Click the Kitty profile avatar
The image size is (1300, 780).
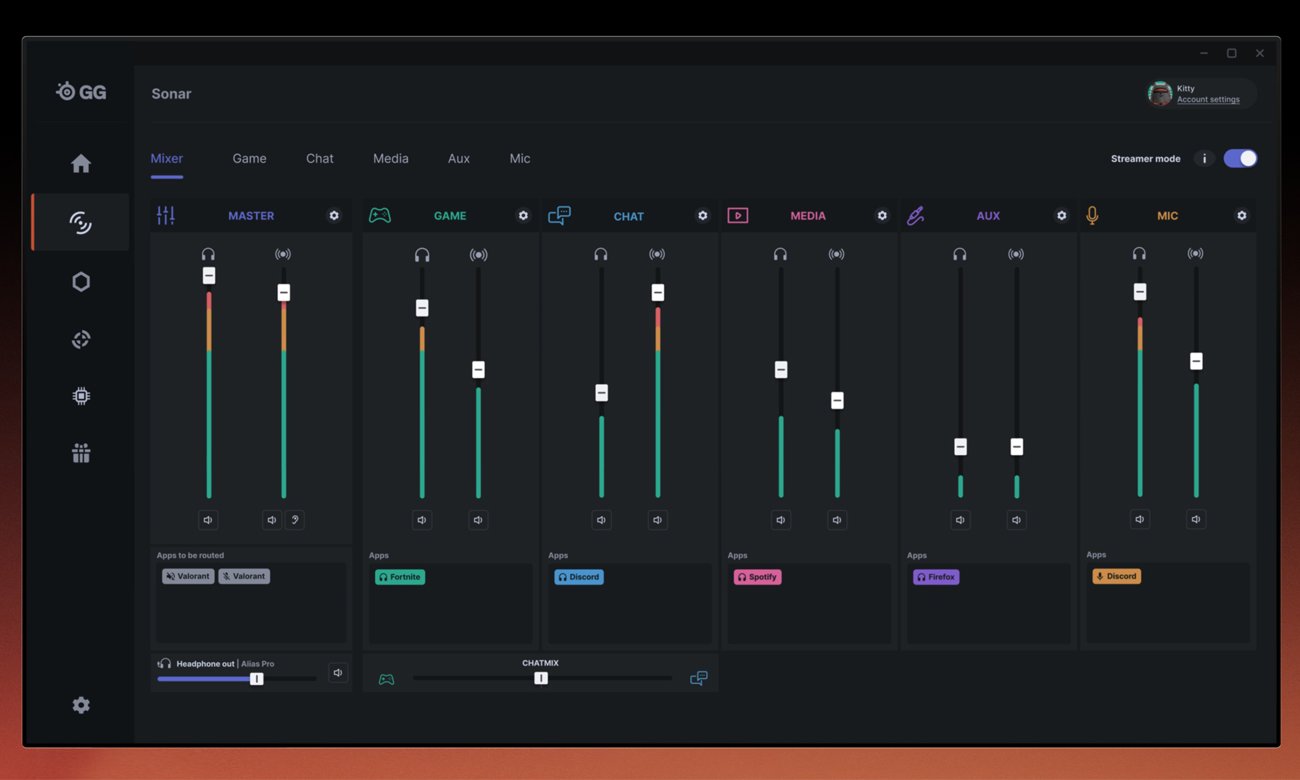(x=1160, y=94)
